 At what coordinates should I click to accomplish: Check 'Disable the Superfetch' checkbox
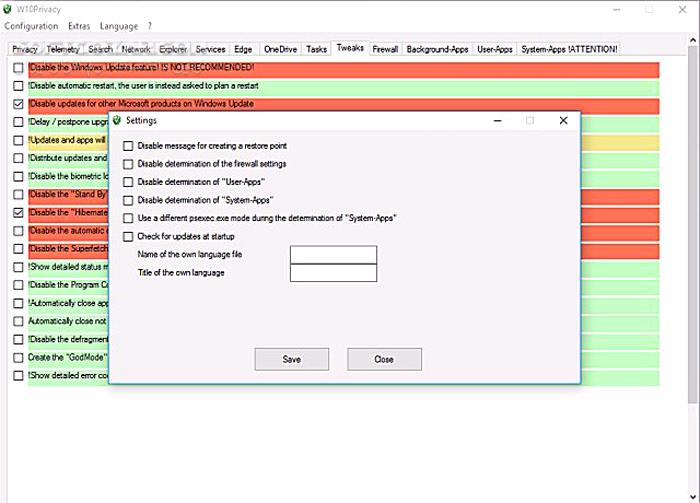pyautogui.click(x=18, y=249)
